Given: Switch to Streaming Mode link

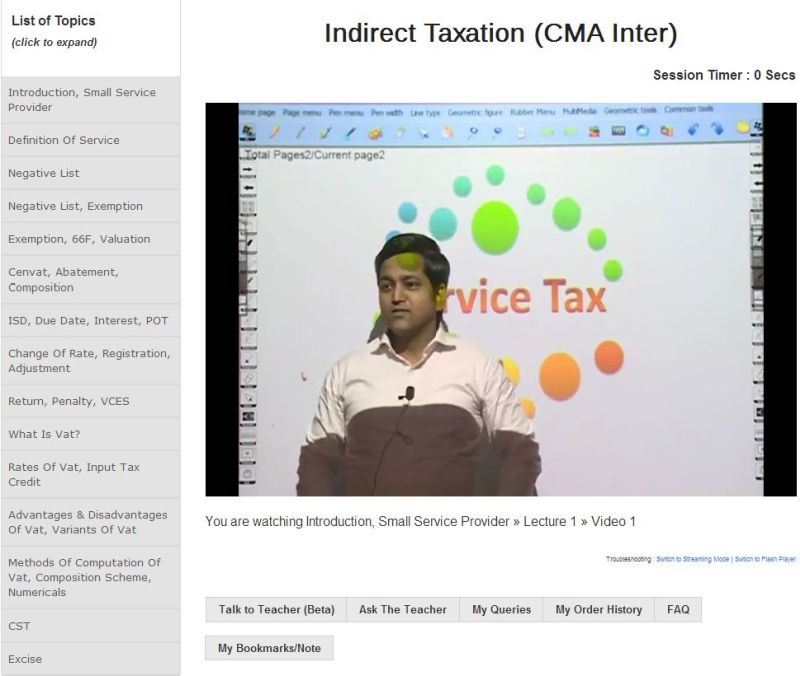Looking at the screenshot, I should click(693, 559).
